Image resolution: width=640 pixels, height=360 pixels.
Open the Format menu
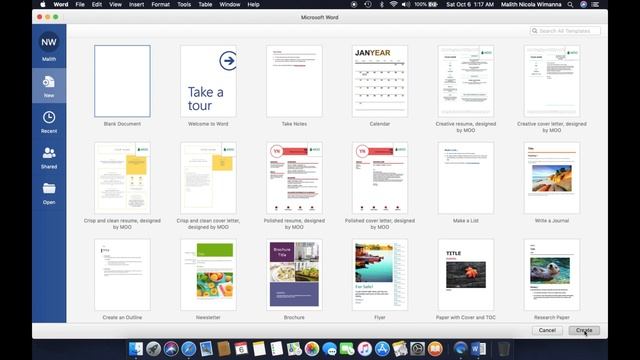click(x=160, y=4)
